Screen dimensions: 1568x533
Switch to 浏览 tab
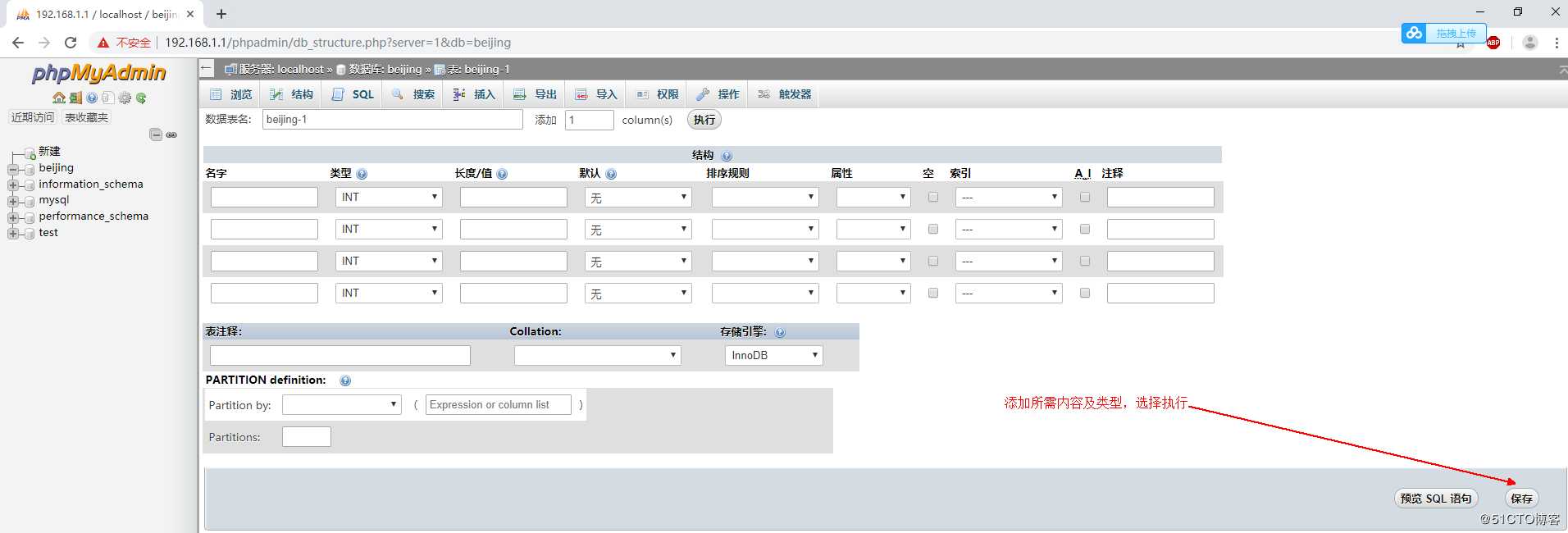(x=231, y=94)
